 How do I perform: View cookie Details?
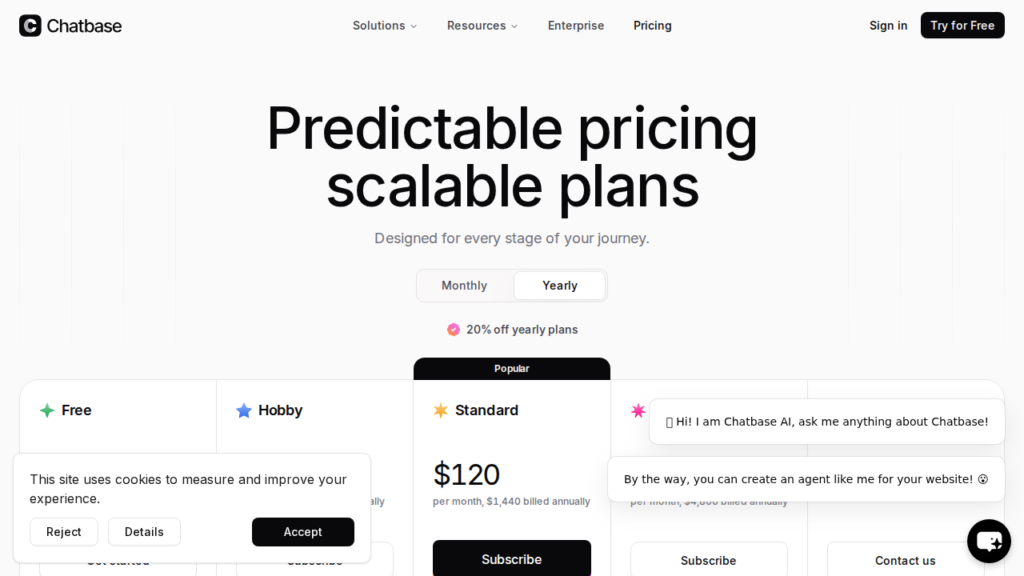coord(144,532)
